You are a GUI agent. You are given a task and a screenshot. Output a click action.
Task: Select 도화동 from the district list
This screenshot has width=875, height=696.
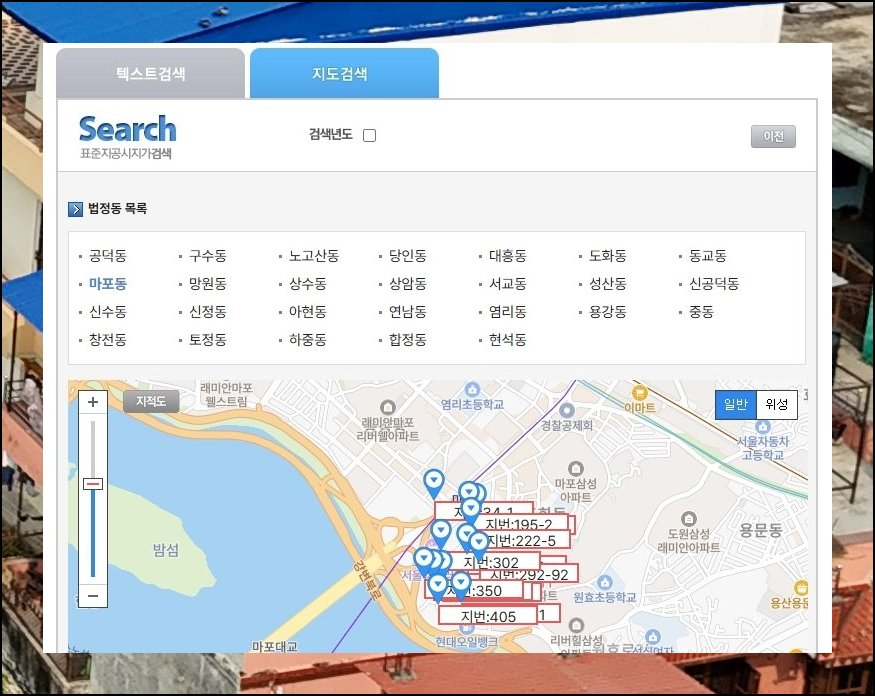point(607,256)
